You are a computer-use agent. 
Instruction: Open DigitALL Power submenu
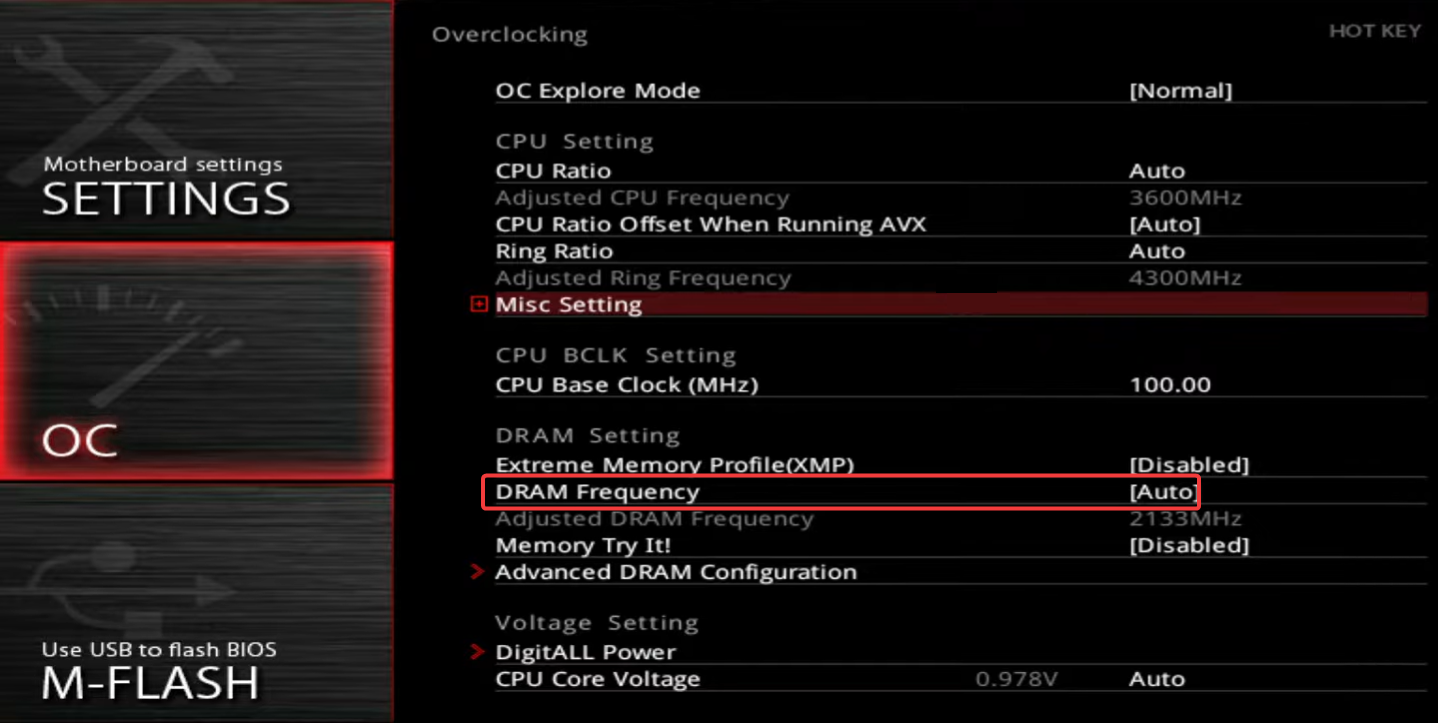coord(585,652)
